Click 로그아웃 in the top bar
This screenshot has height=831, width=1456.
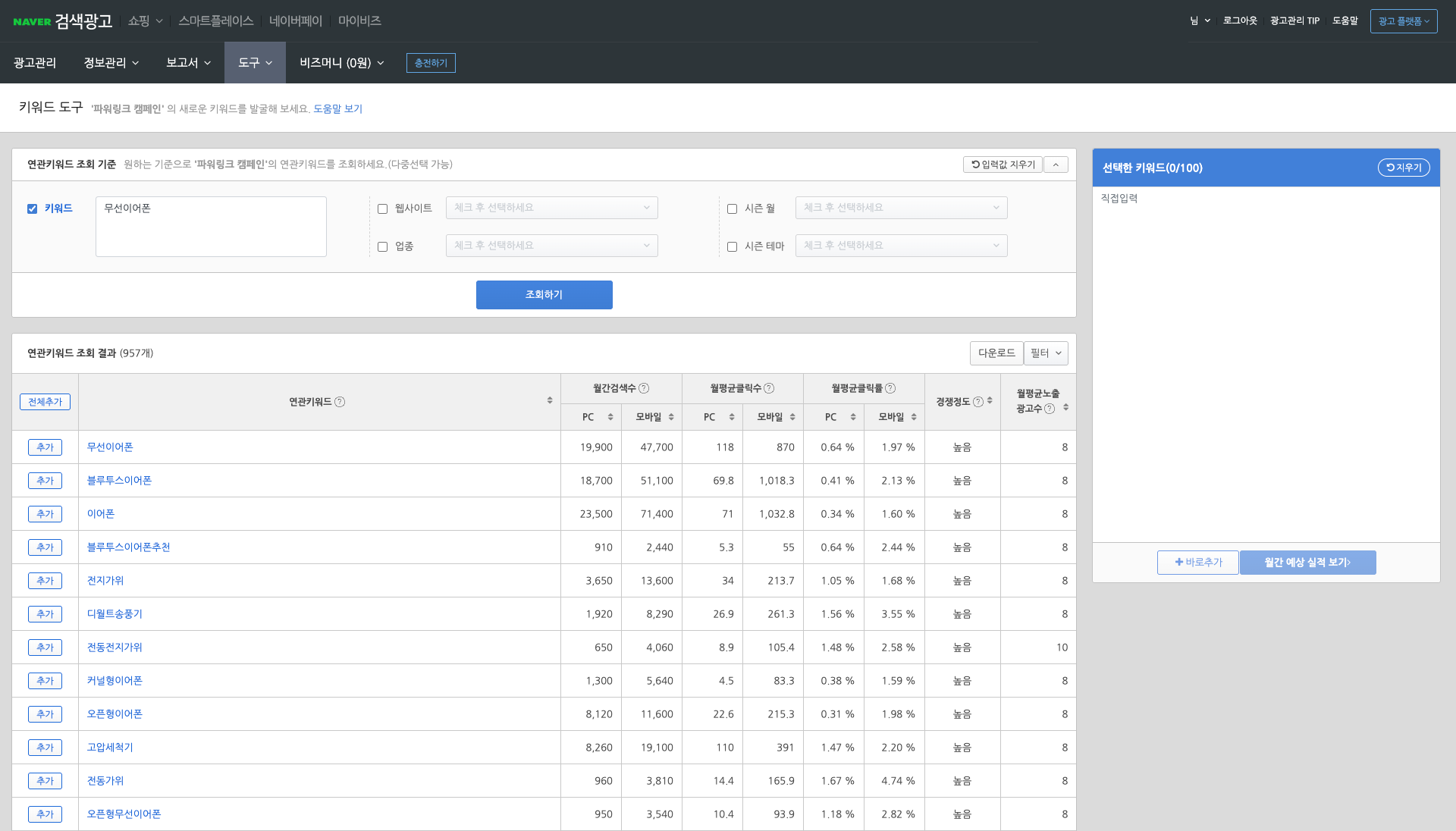(1240, 21)
